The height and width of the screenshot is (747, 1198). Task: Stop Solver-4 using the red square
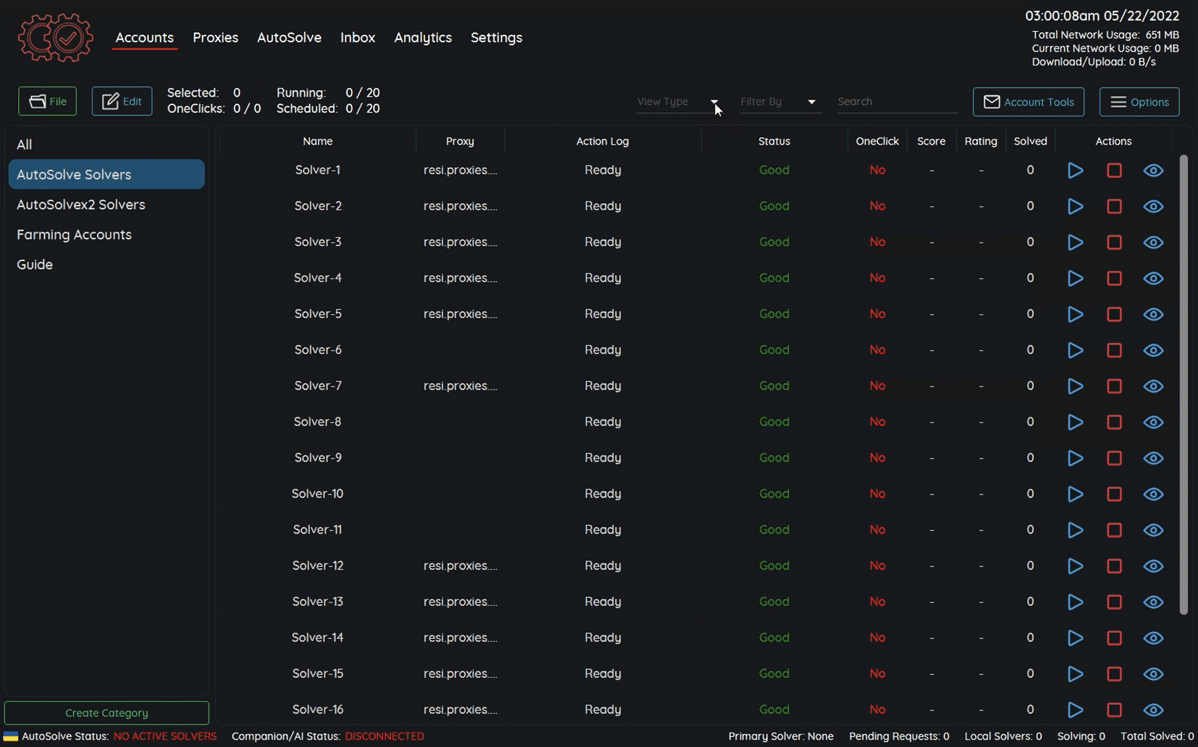1114,278
